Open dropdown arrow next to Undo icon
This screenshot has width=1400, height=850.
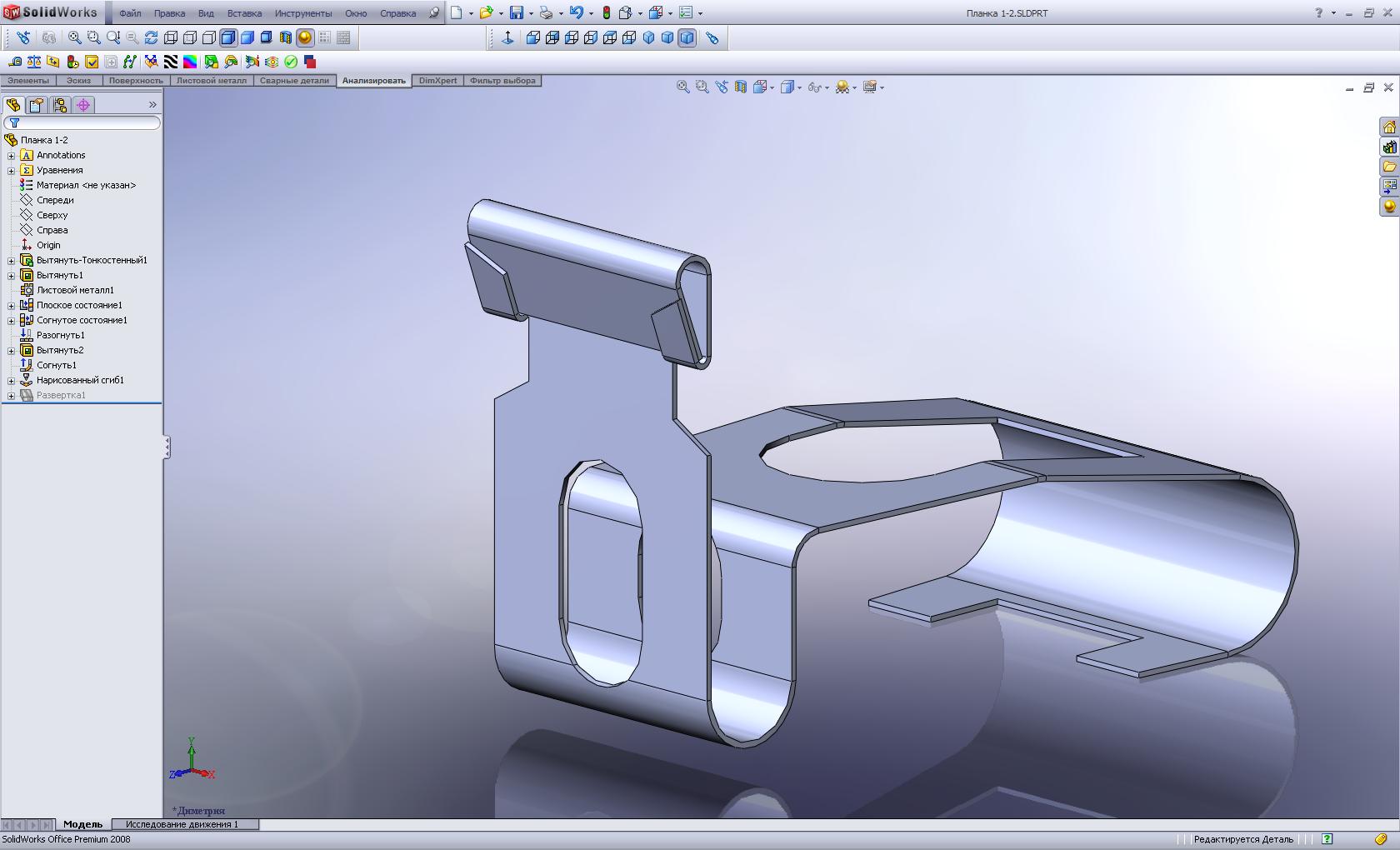pos(591,13)
